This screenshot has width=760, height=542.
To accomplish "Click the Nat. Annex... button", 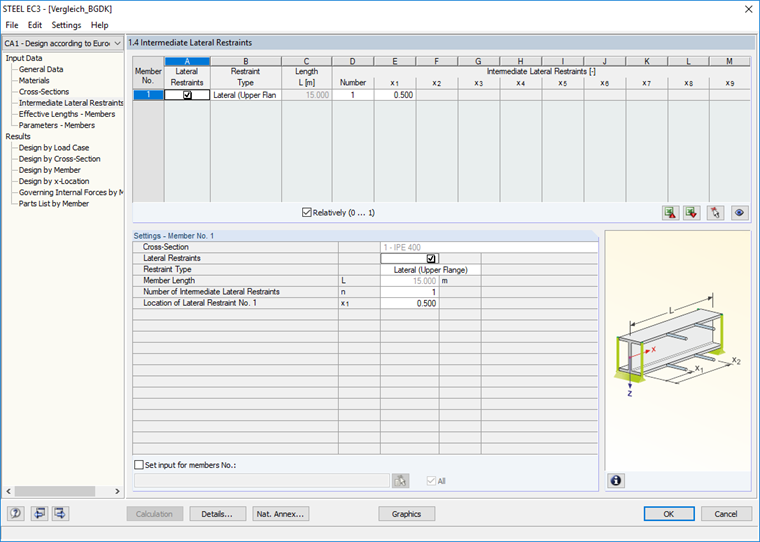I will (x=281, y=514).
